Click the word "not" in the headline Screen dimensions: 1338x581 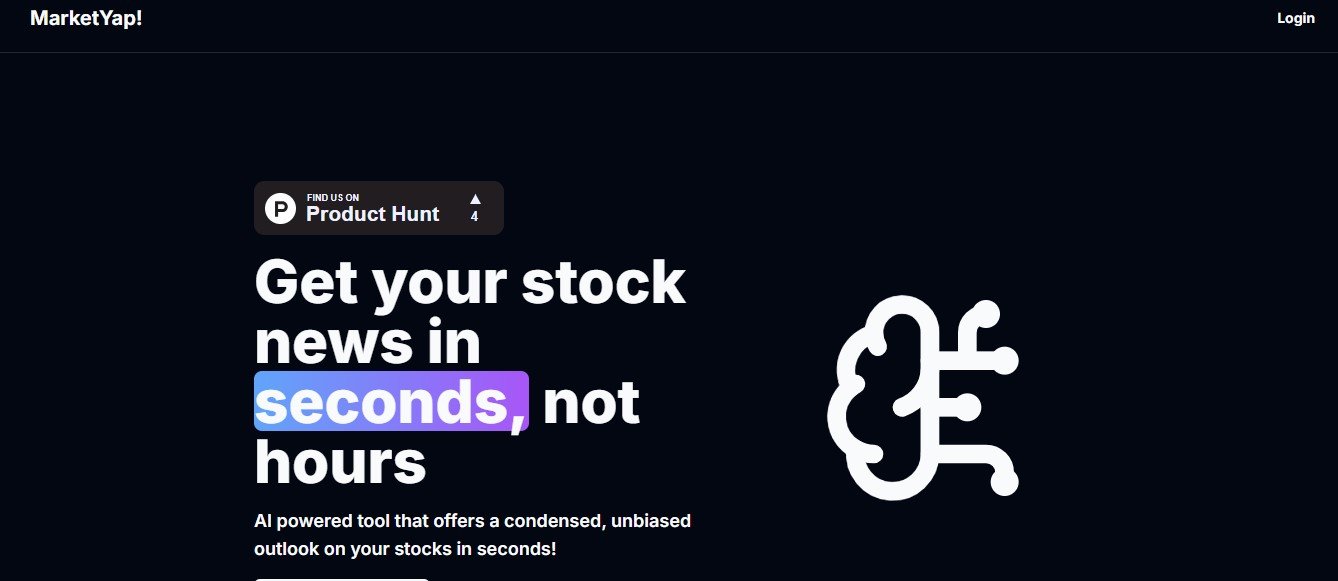click(590, 402)
